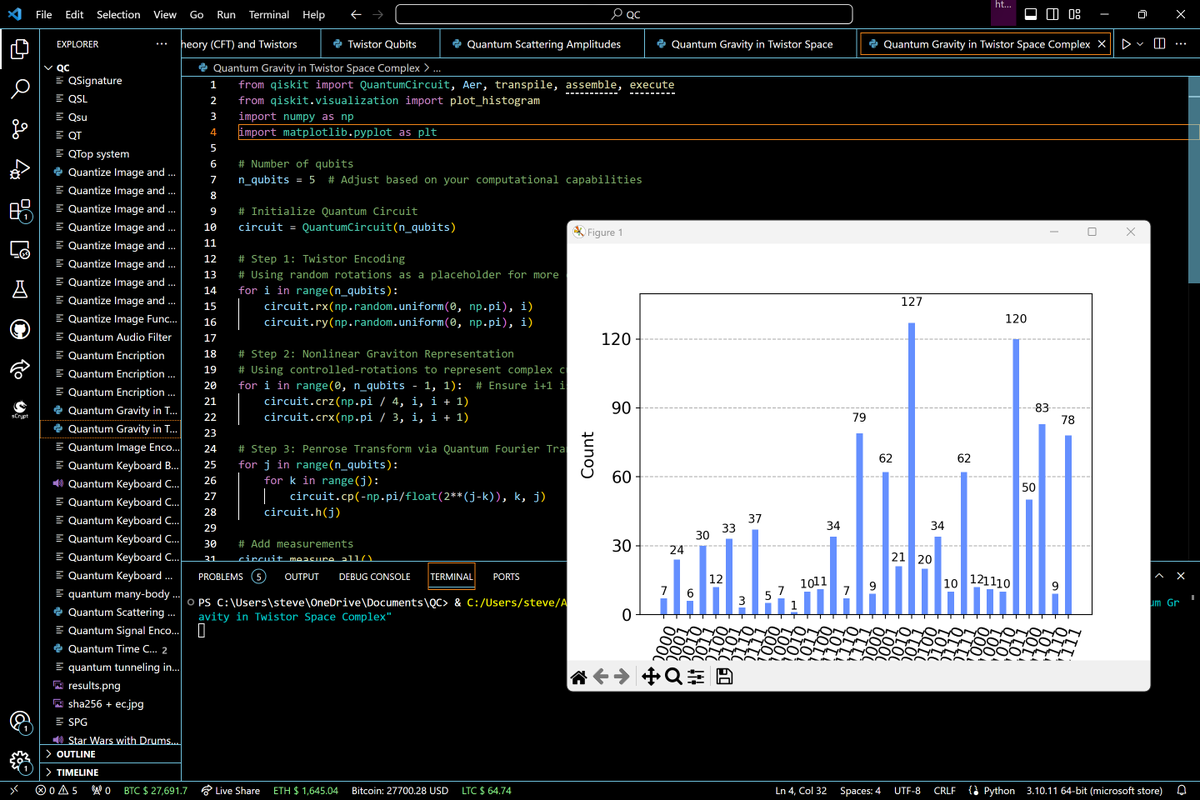Open the Source Control view
1200x800 pixels.
20,129
